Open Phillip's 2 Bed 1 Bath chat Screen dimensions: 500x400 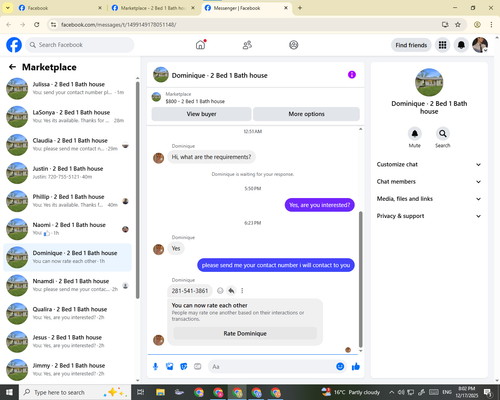point(67,201)
